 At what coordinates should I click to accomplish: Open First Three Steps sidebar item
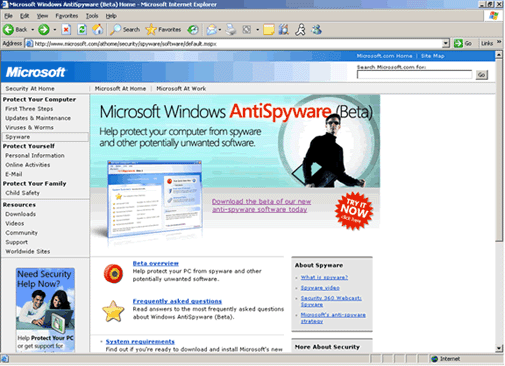coord(29,109)
